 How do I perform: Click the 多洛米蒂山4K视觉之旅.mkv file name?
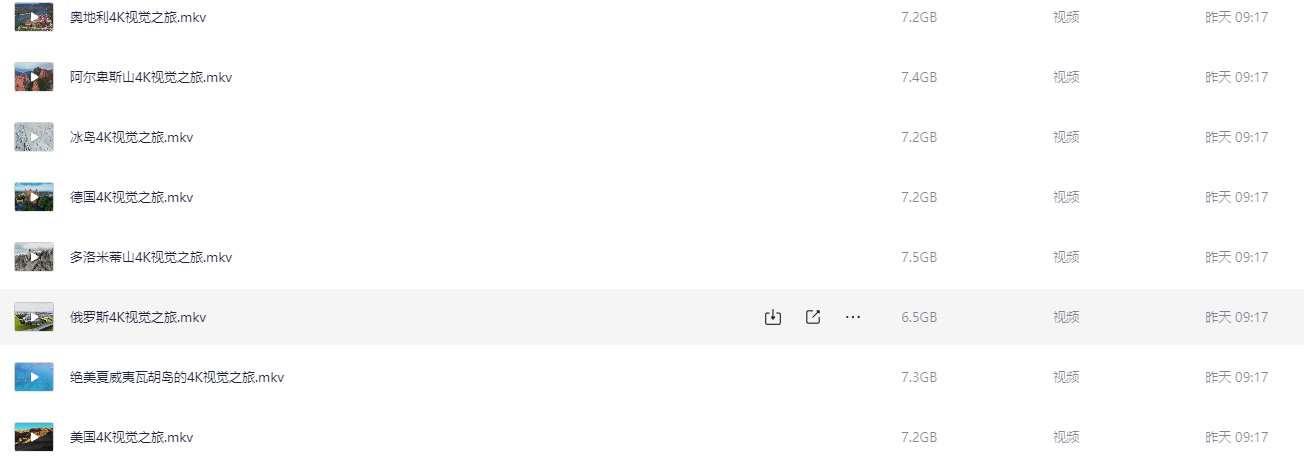(151, 257)
